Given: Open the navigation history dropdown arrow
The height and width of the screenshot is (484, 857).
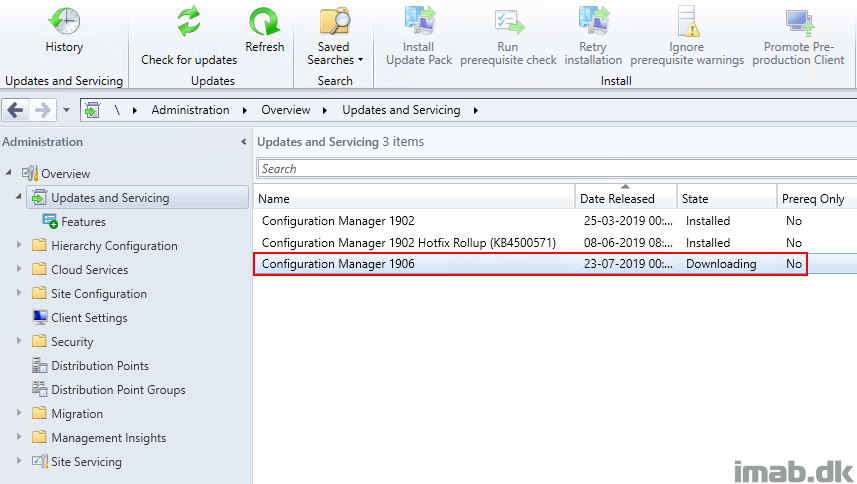Looking at the screenshot, I should click(66, 110).
